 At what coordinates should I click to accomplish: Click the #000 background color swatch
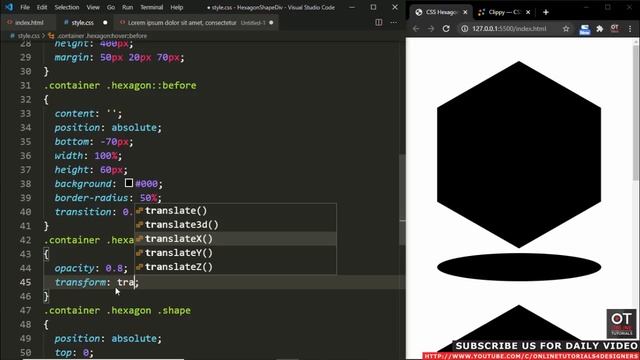point(129,183)
